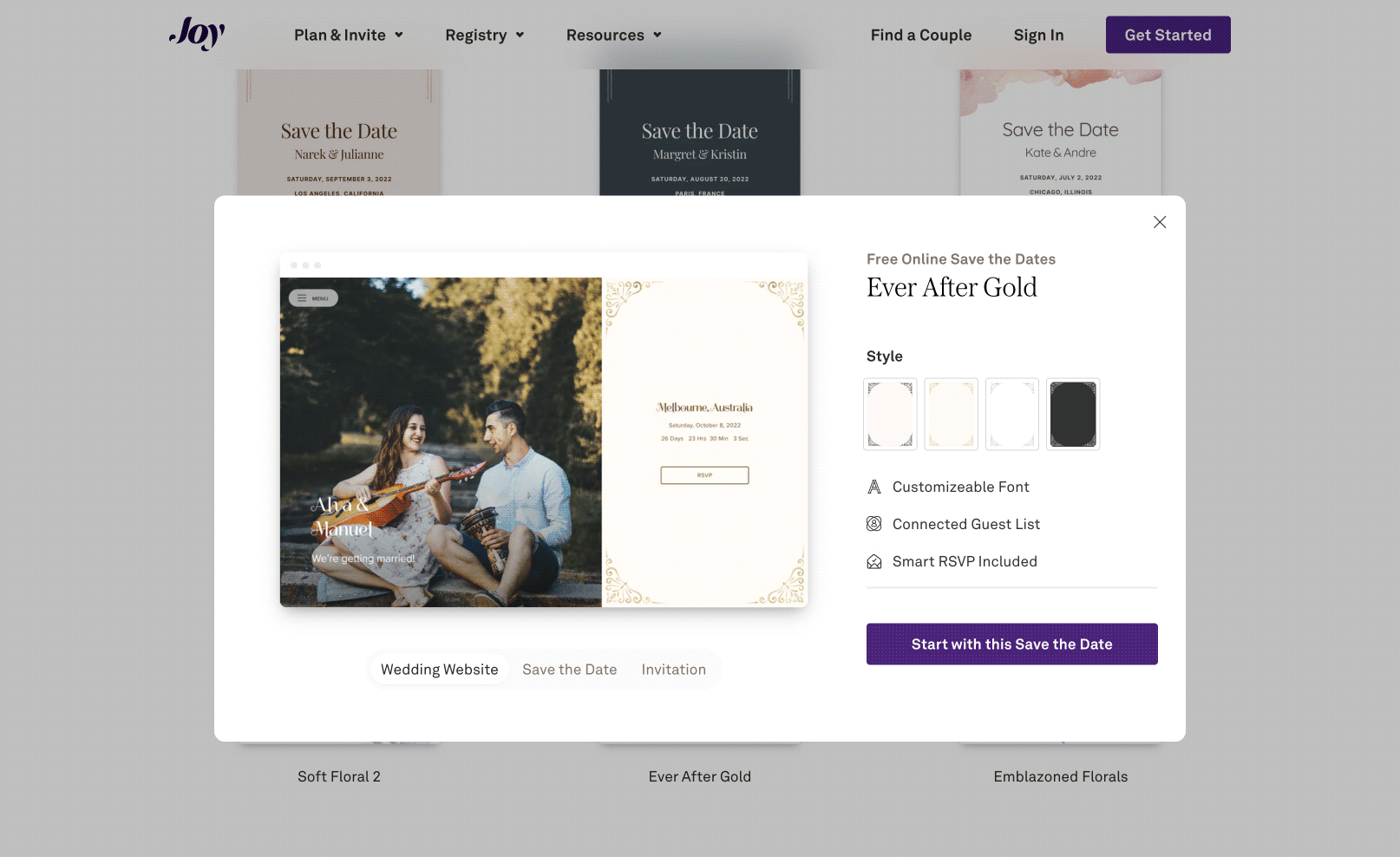Screen dimensions: 1400x857
Task: Click the MENU hamburger icon in preview
Action: (x=302, y=298)
